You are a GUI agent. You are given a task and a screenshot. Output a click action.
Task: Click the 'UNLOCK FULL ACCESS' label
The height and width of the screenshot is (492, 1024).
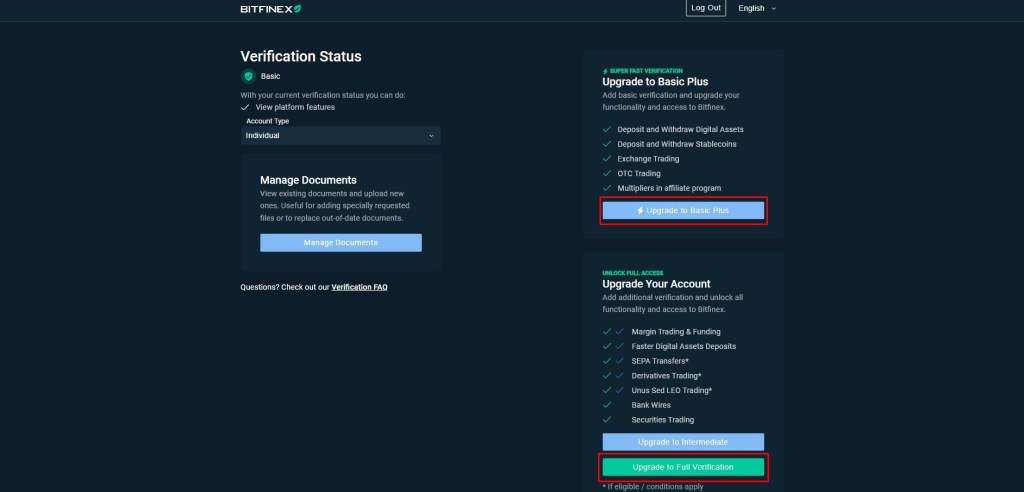click(x=633, y=273)
